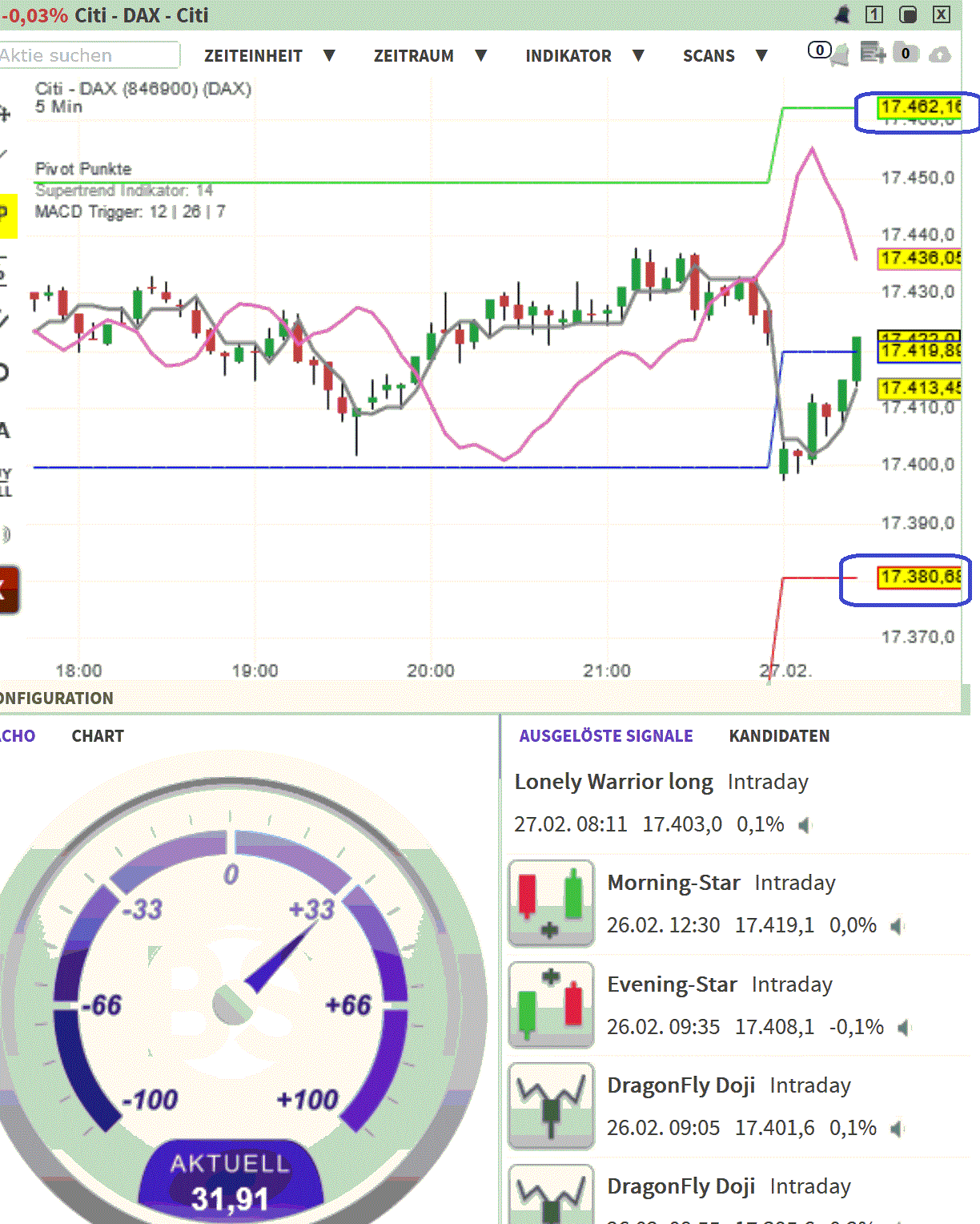Screen dimensions: 980x1224
Task: Open the notifications bell
Action: coord(839,53)
